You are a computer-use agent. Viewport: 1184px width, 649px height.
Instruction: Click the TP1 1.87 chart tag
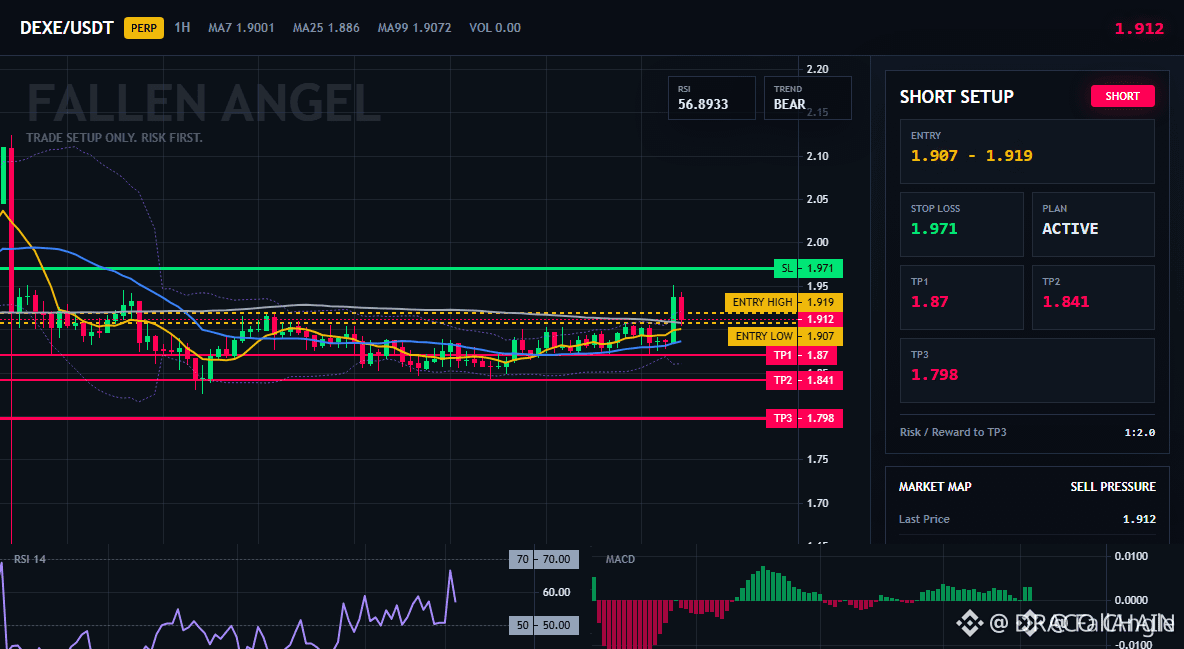click(x=801, y=355)
